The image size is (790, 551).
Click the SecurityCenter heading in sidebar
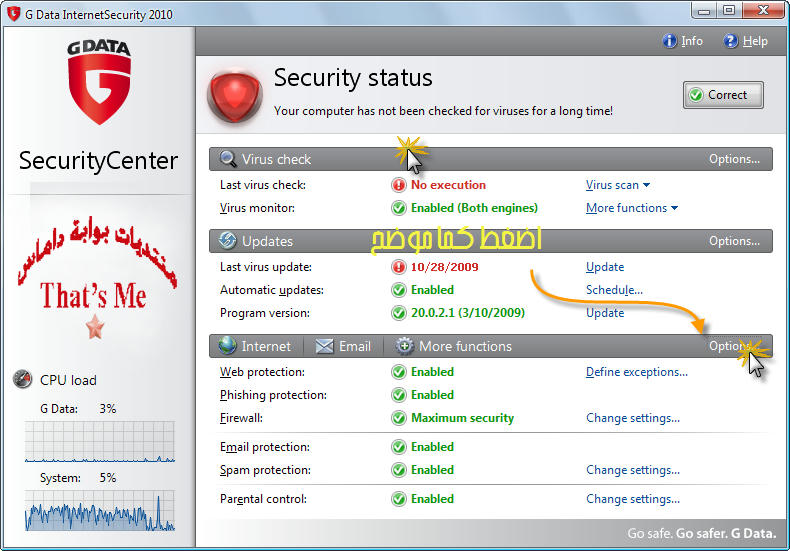[98, 161]
